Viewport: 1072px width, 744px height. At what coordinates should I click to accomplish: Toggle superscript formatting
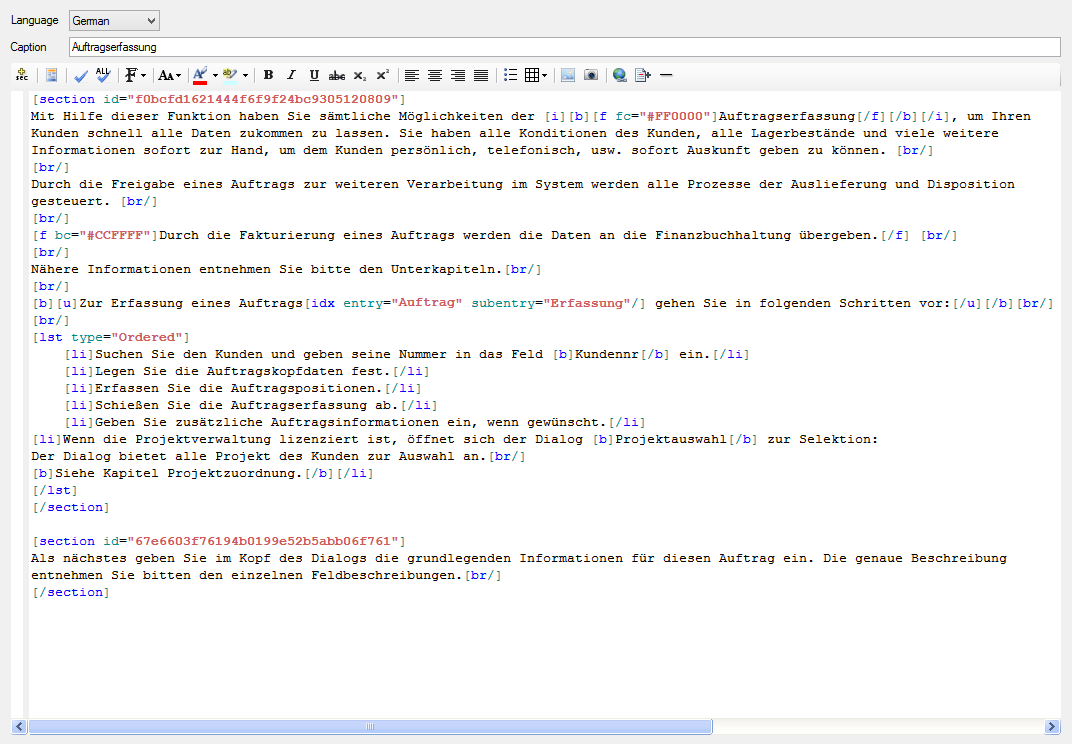click(x=383, y=75)
